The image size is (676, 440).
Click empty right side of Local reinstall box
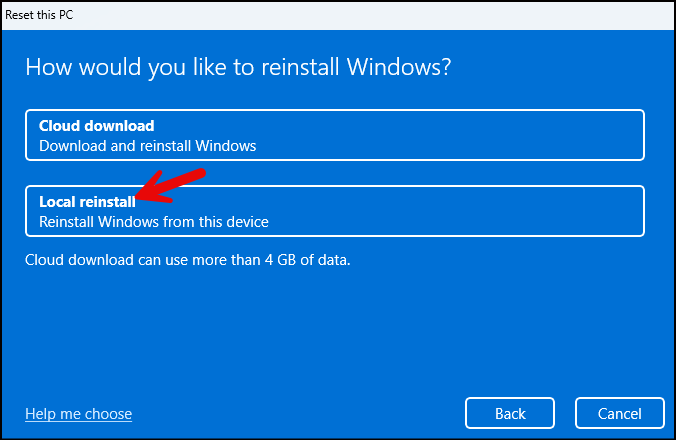tap(474, 211)
